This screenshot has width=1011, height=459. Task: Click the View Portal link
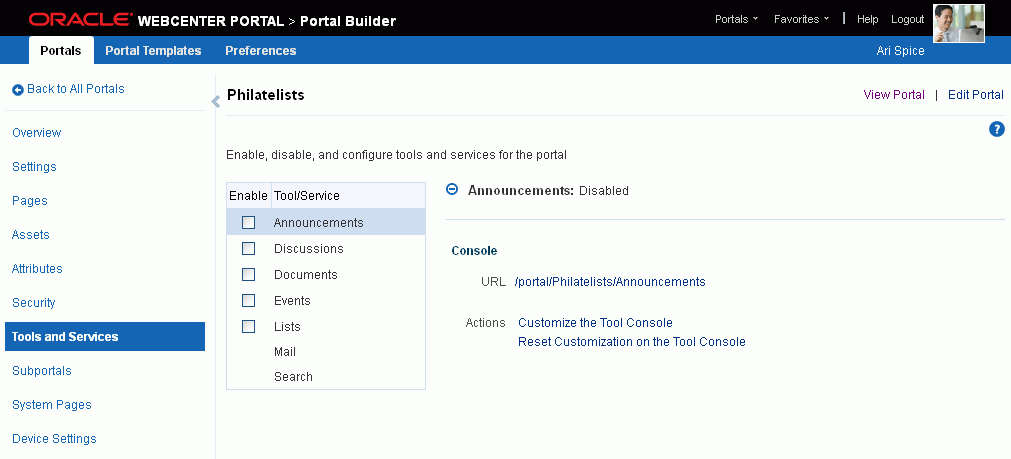(894, 95)
